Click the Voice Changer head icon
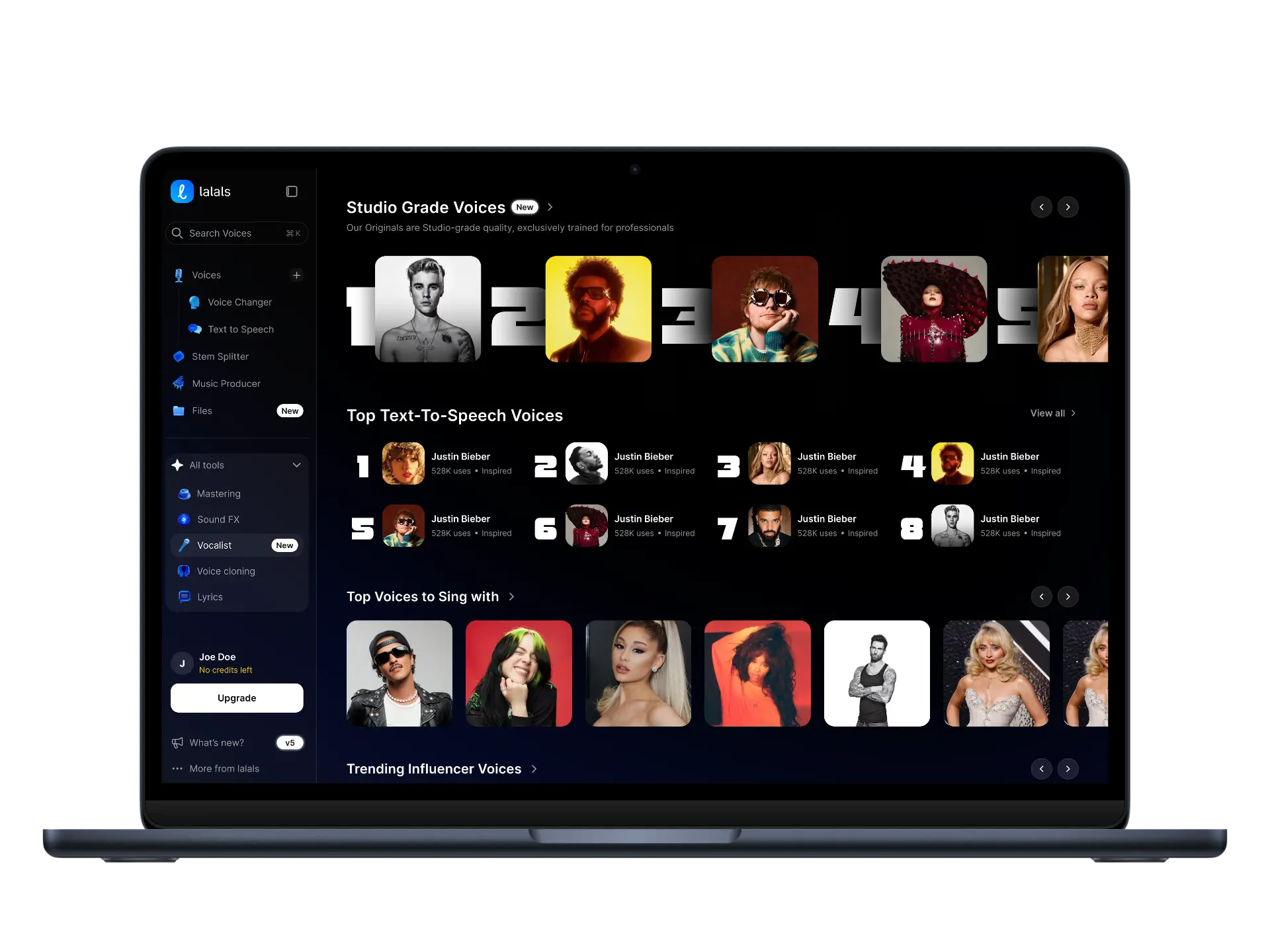The width and height of the screenshot is (1270, 952). click(x=194, y=302)
